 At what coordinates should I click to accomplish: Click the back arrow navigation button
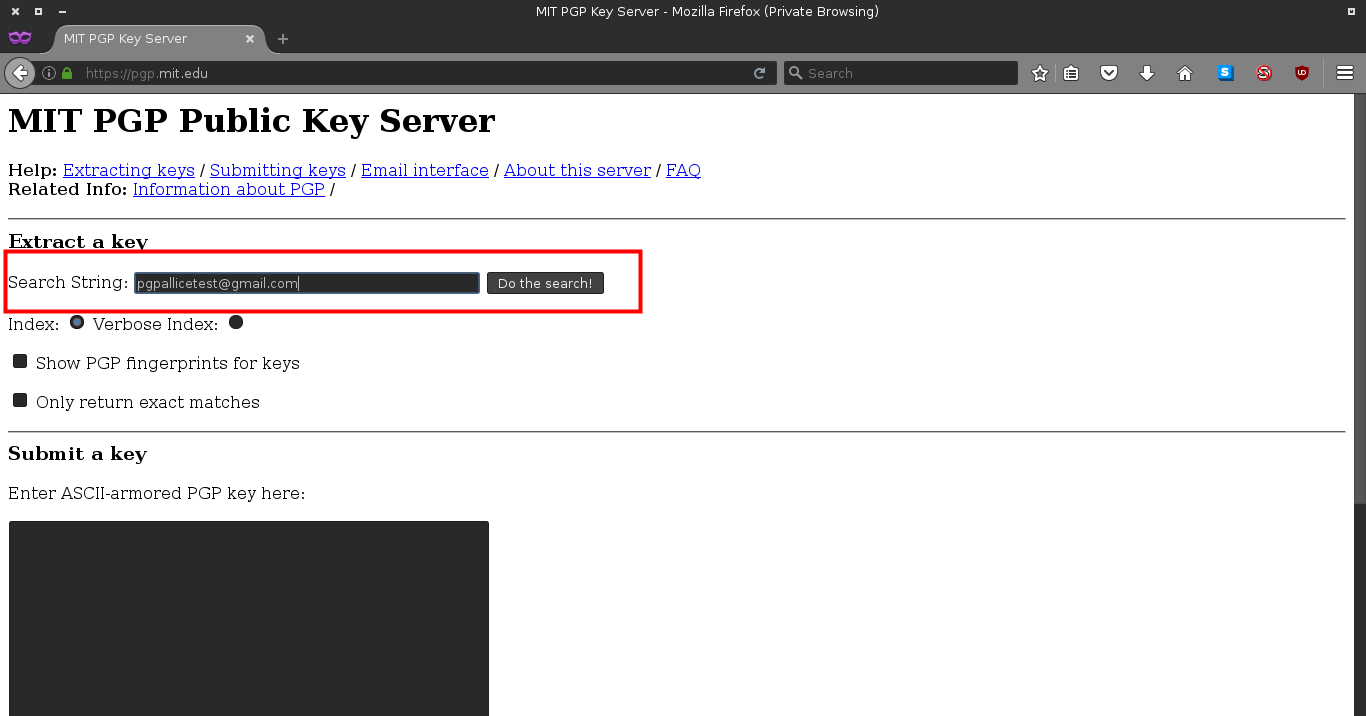pyautogui.click(x=19, y=73)
